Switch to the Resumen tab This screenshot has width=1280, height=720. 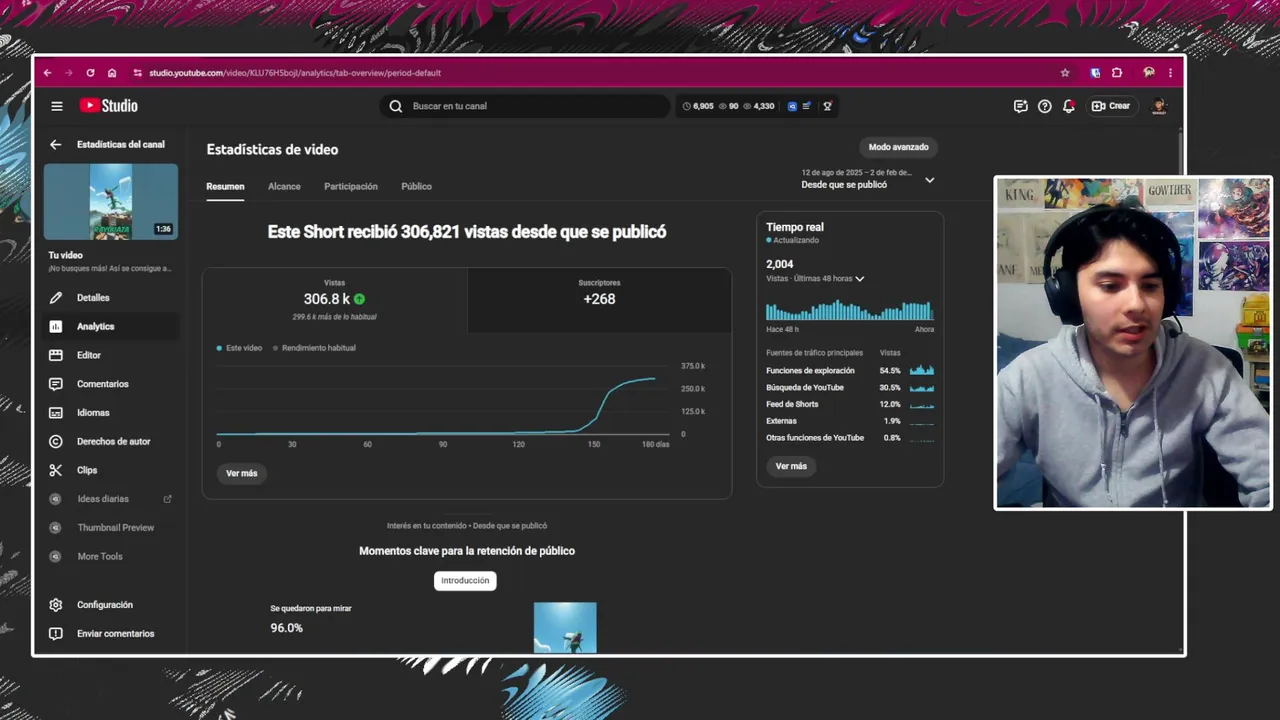pos(225,186)
